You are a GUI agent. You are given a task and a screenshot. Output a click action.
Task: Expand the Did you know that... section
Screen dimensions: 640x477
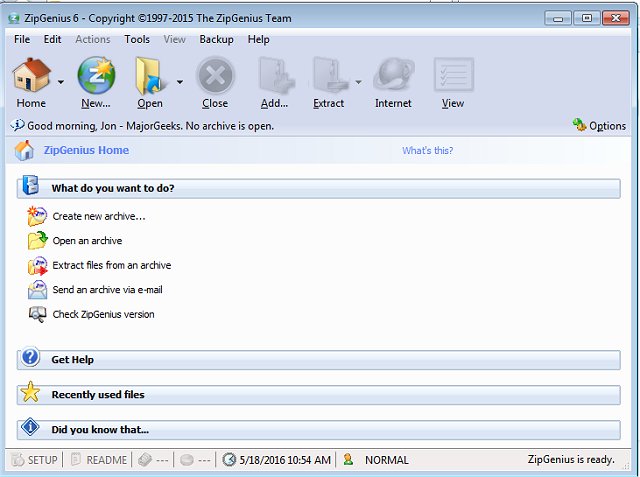[318, 430]
